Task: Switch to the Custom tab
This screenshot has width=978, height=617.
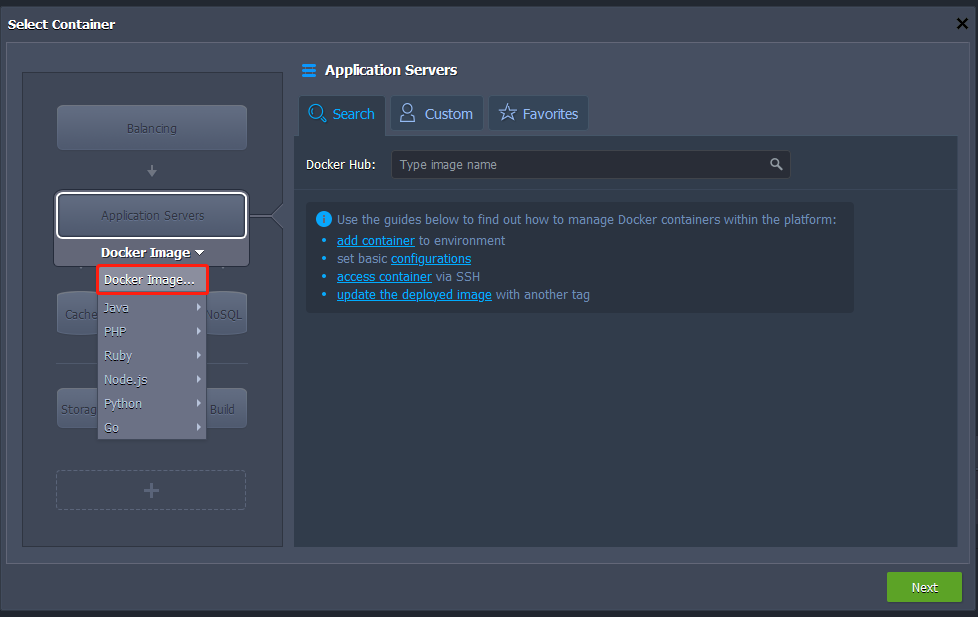Action: pos(437,114)
